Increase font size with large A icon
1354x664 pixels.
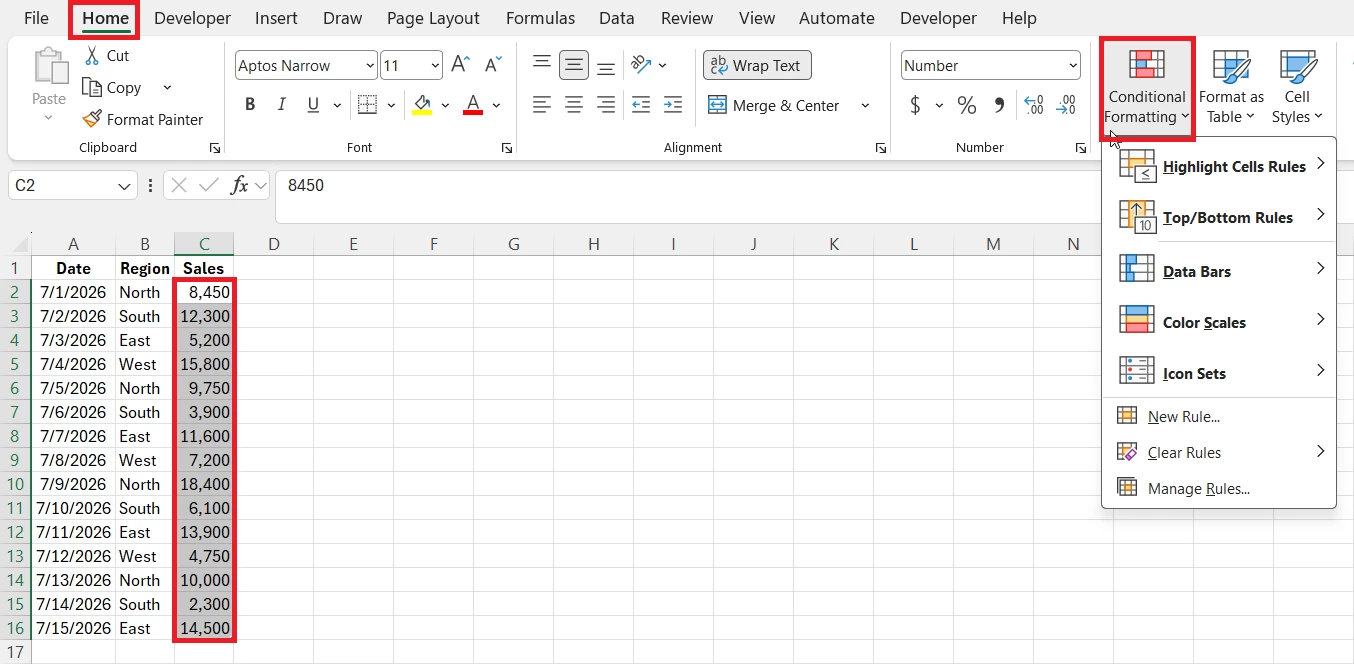(460, 65)
